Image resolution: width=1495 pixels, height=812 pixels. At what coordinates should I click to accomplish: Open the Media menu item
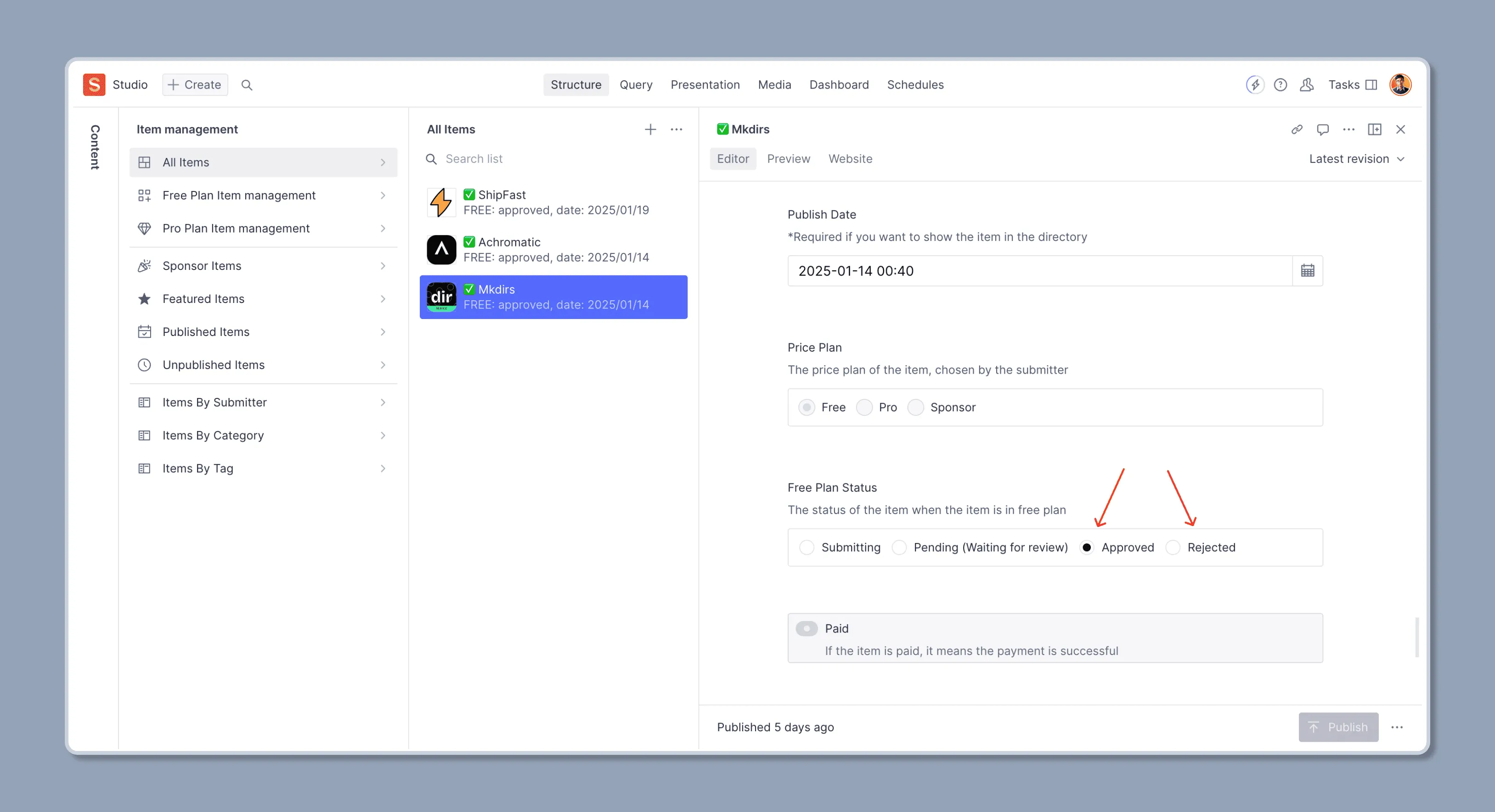click(774, 84)
